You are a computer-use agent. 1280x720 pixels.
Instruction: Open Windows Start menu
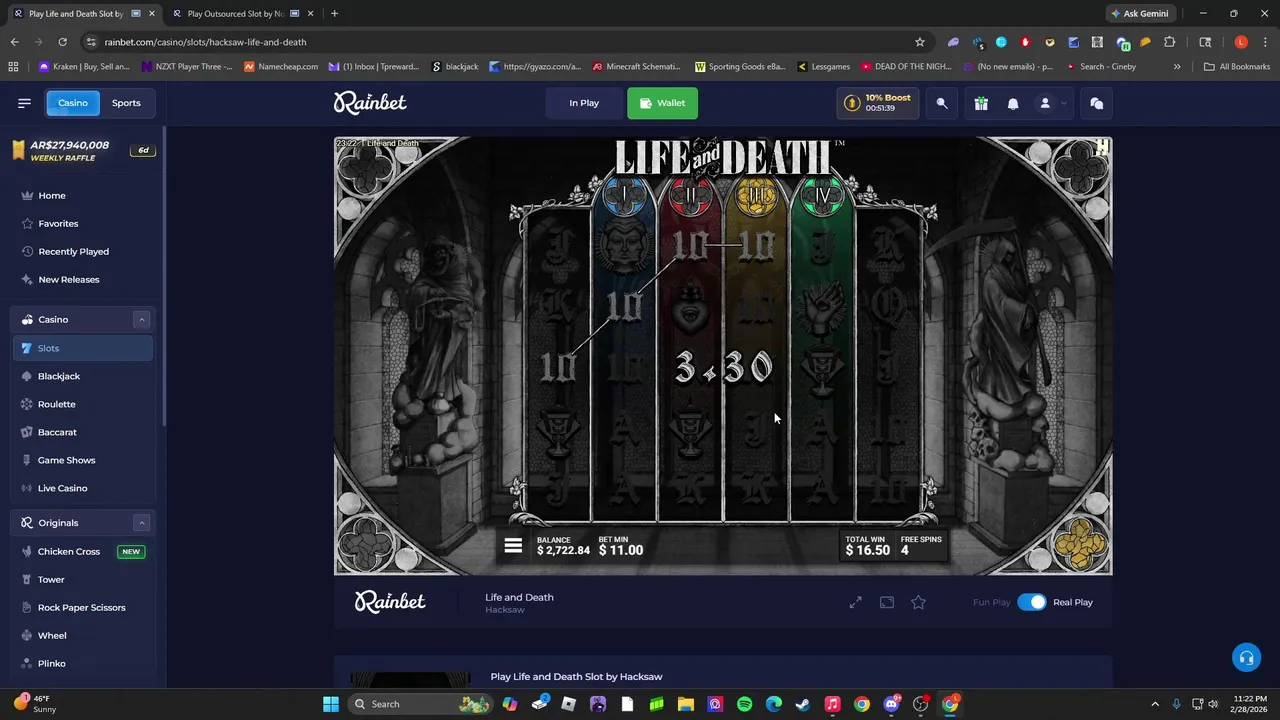click(x=331, y=704)
